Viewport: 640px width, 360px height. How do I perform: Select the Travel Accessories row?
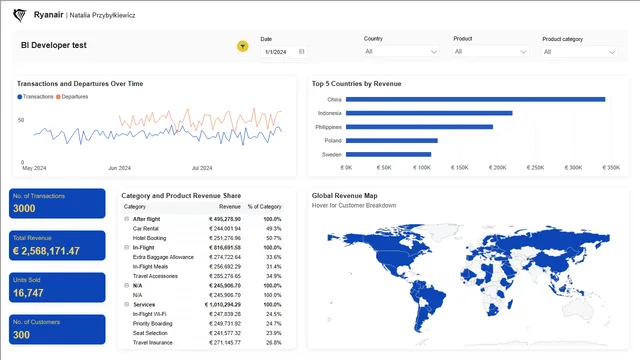pyautogui.click(x=203, y=276)
